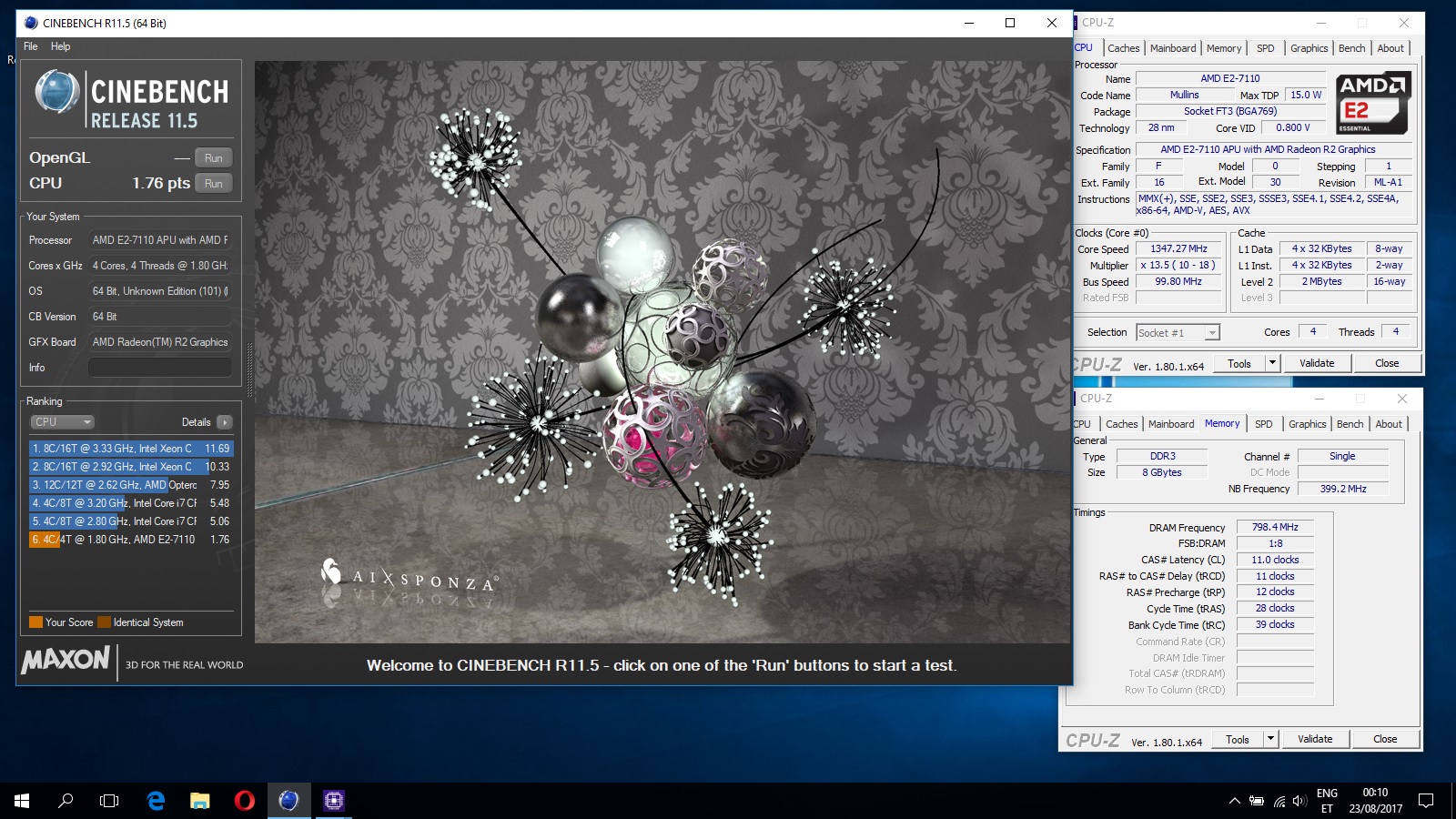The image size is (1456, 819).
Task: Open About tab in upper CPU-Z window
Action: pos(1390,48)
